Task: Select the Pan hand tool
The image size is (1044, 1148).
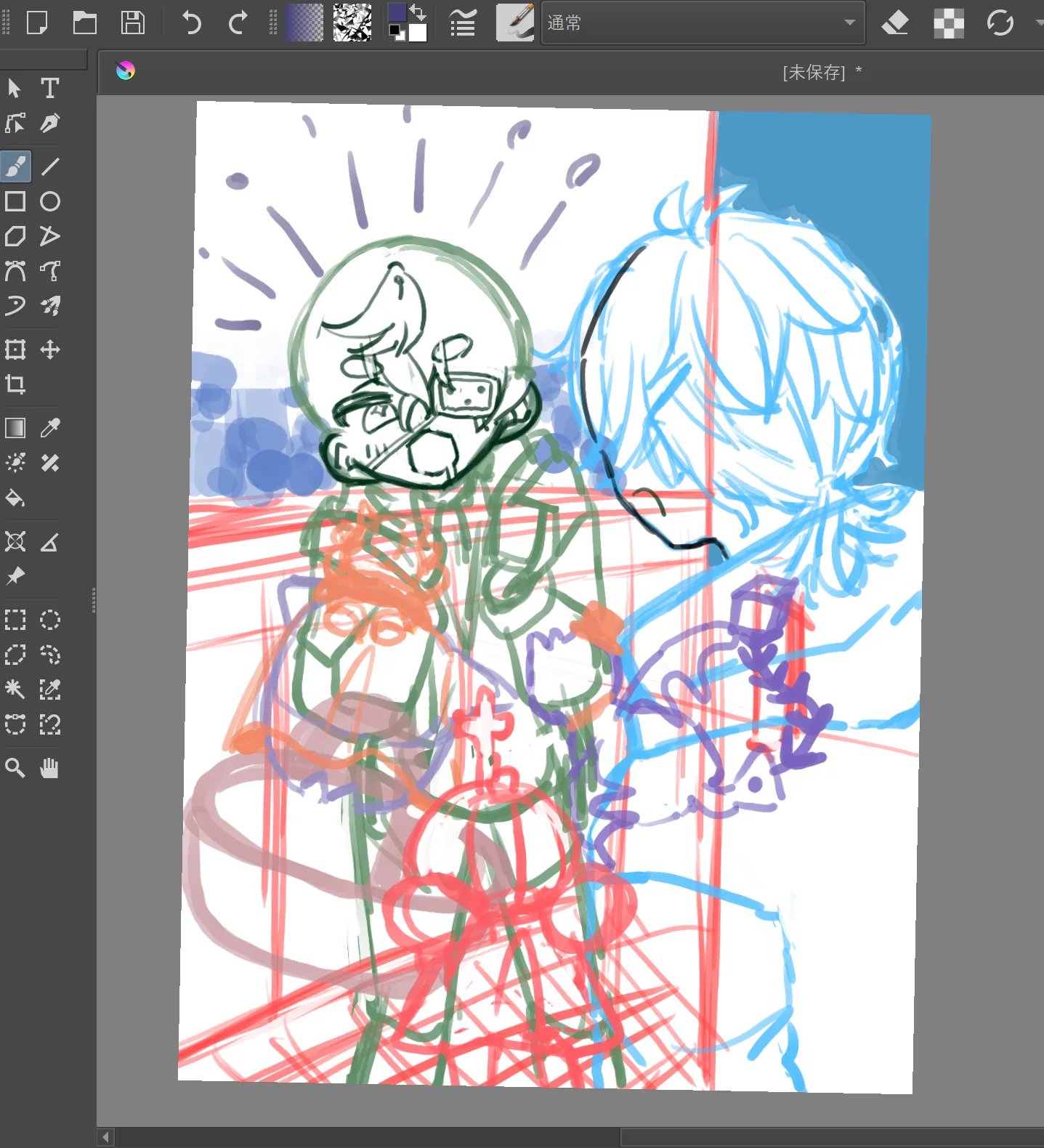Action: (x=50, y=768)
